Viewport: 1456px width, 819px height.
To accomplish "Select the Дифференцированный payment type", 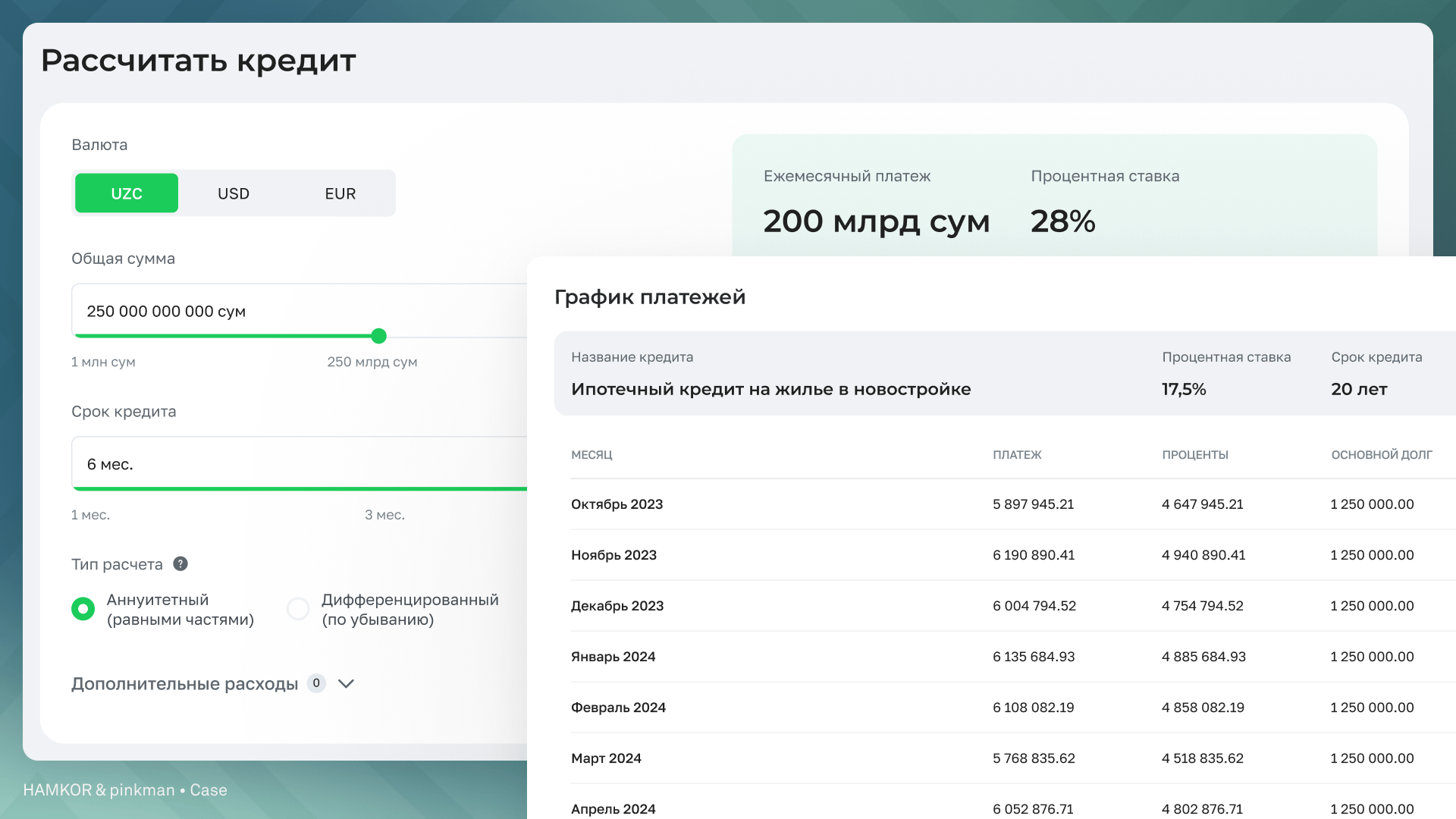I will click(x=298, y=609).
